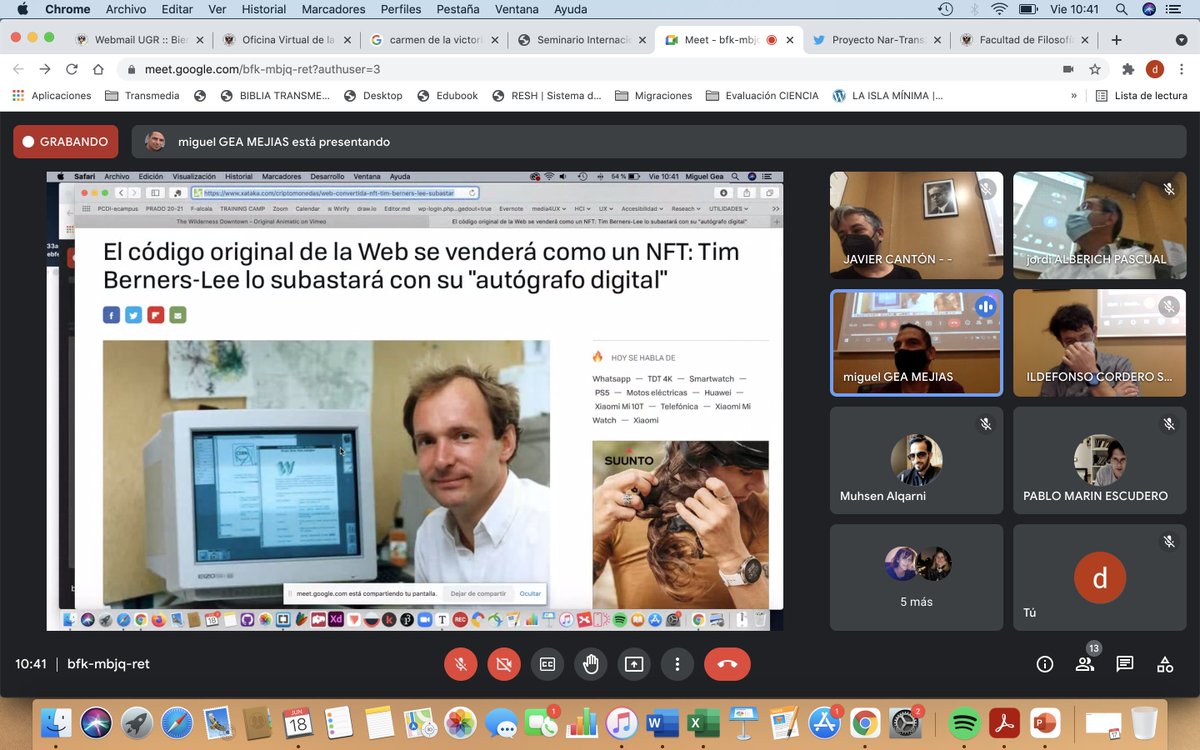
Task: Switch to Oficina Virtual tab
Action: [x=286, y=40]
